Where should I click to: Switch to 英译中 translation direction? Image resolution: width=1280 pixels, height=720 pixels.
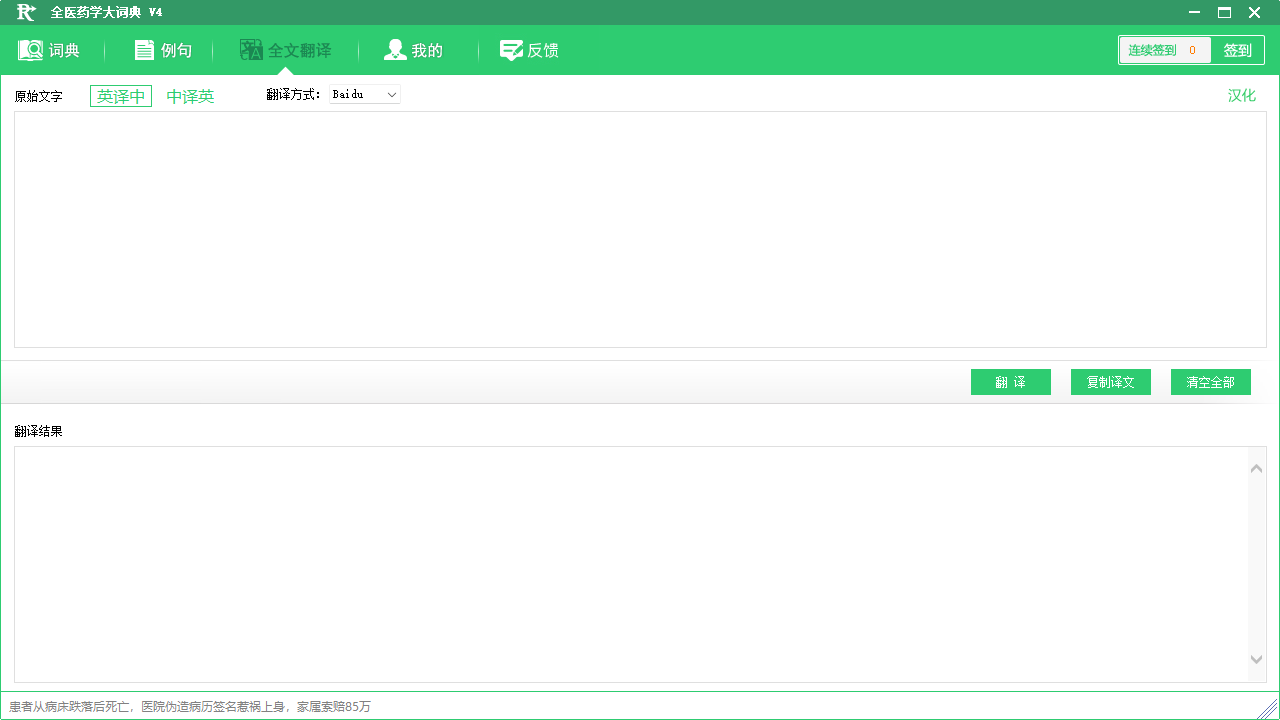121,96
